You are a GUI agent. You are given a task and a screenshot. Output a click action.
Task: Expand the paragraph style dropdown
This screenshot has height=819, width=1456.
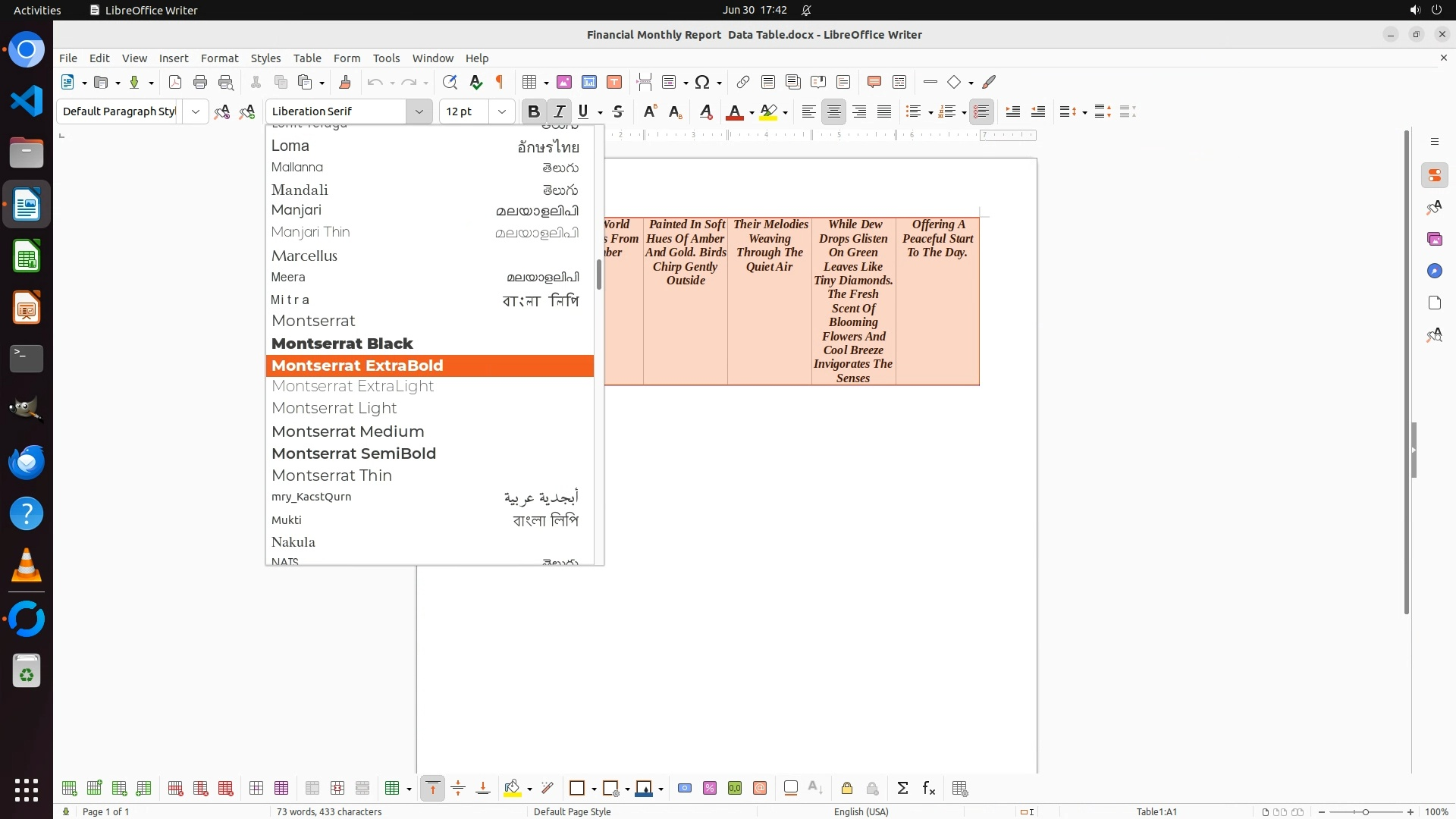coord(196,111)
